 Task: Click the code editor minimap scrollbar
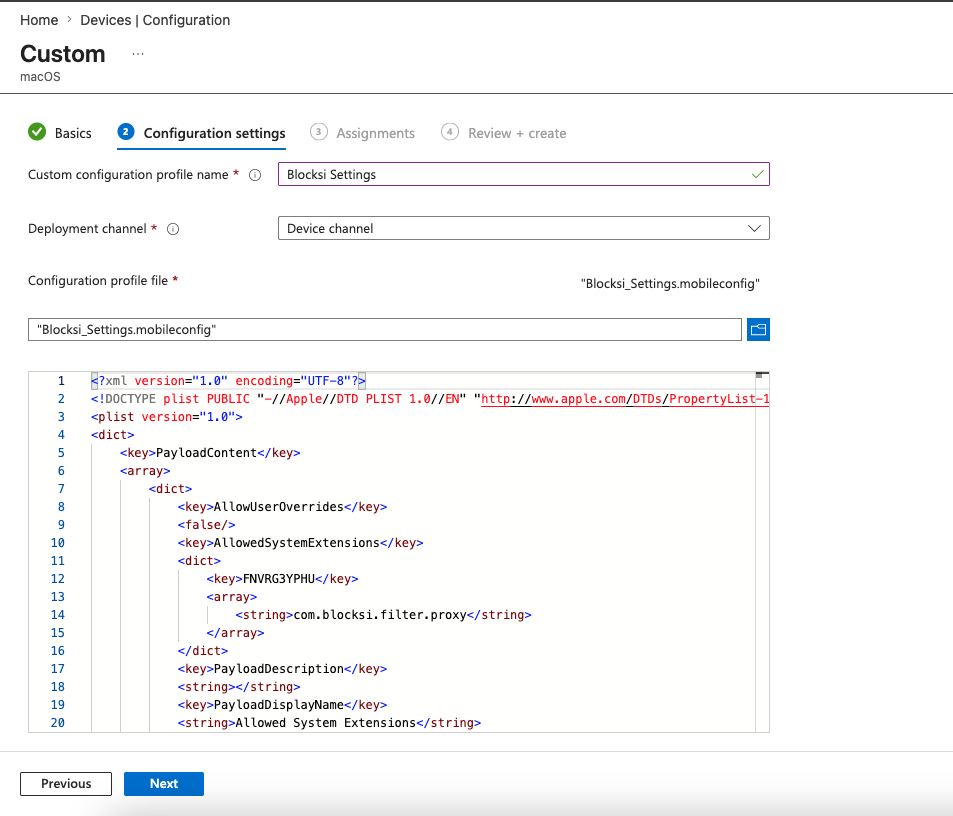pos(762,552)
